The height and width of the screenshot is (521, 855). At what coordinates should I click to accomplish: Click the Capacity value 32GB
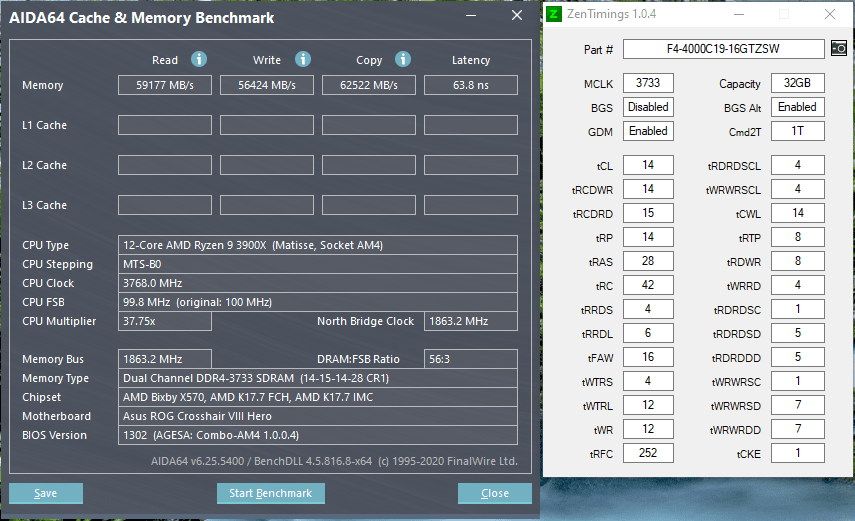798,83
